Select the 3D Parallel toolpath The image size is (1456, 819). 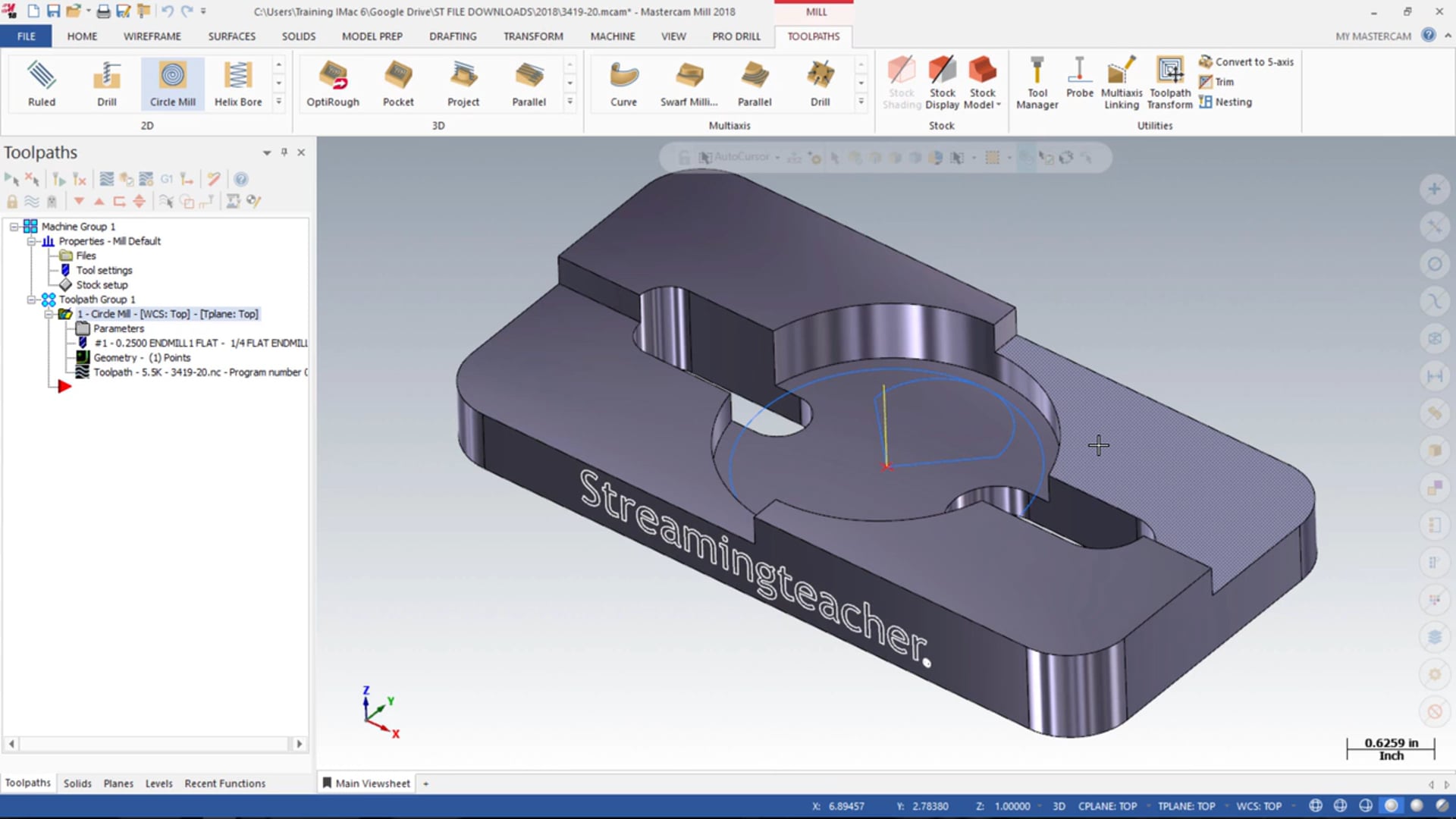(x=529, y=83)
